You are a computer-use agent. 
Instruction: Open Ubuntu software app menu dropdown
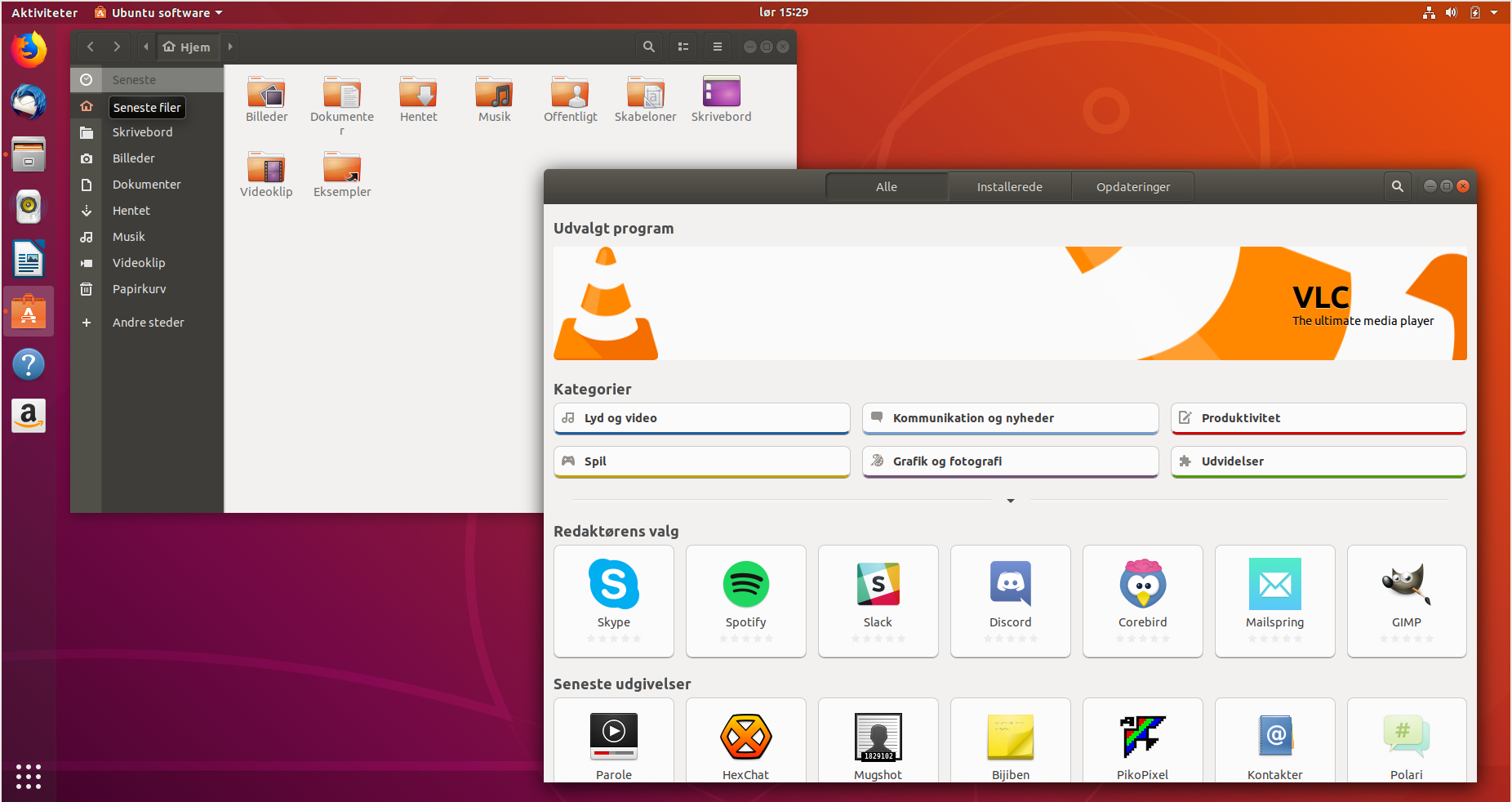[x=158, y=12]
